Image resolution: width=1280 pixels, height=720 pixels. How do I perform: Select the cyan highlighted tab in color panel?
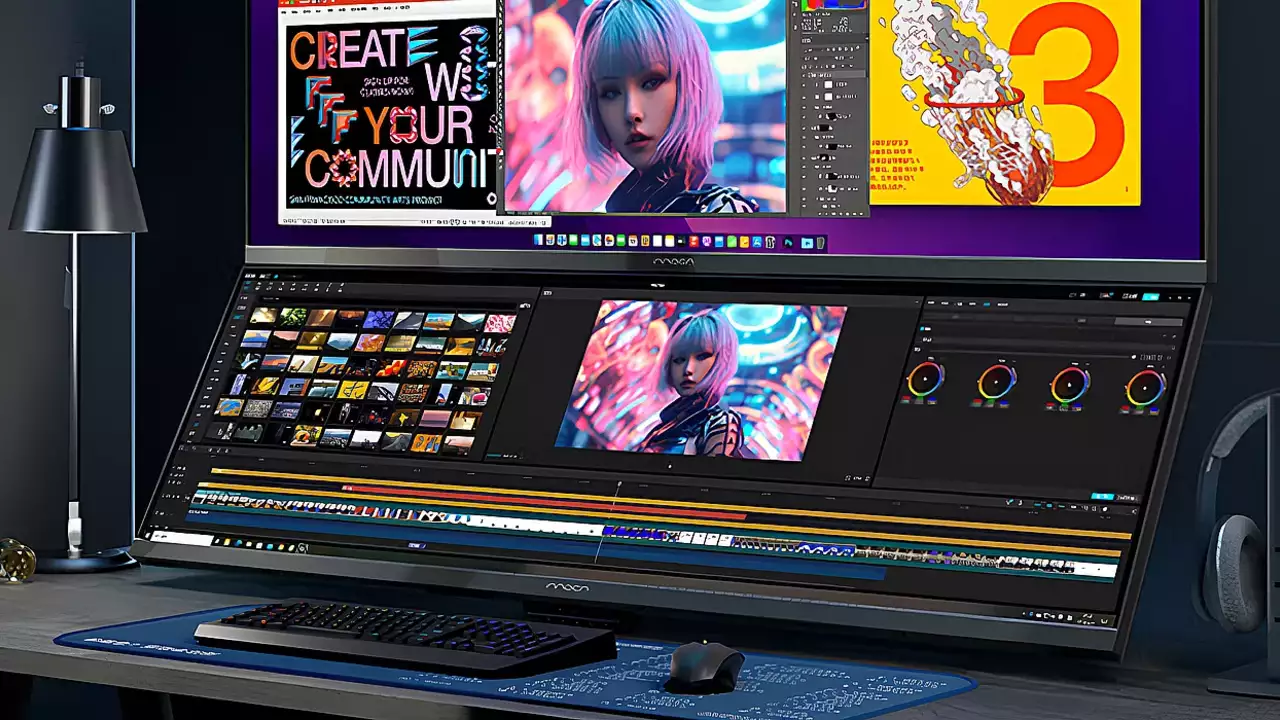985,303
